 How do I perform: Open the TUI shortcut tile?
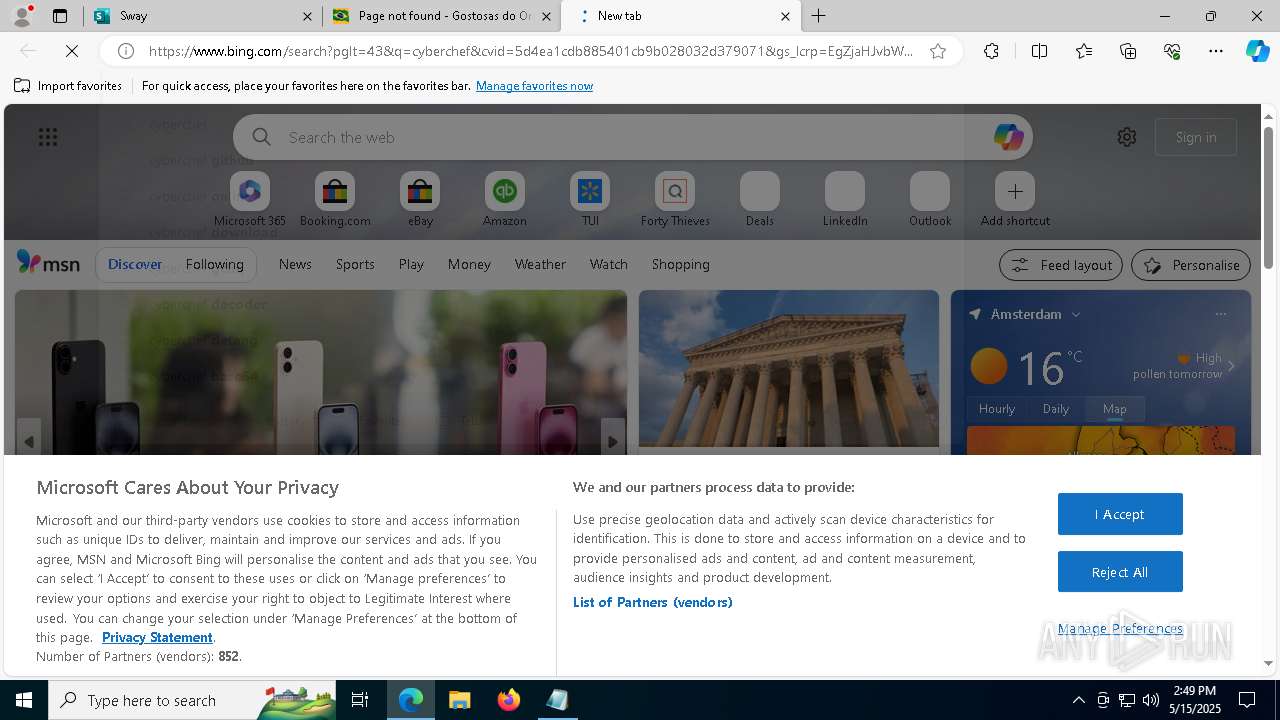pos(590,199)
